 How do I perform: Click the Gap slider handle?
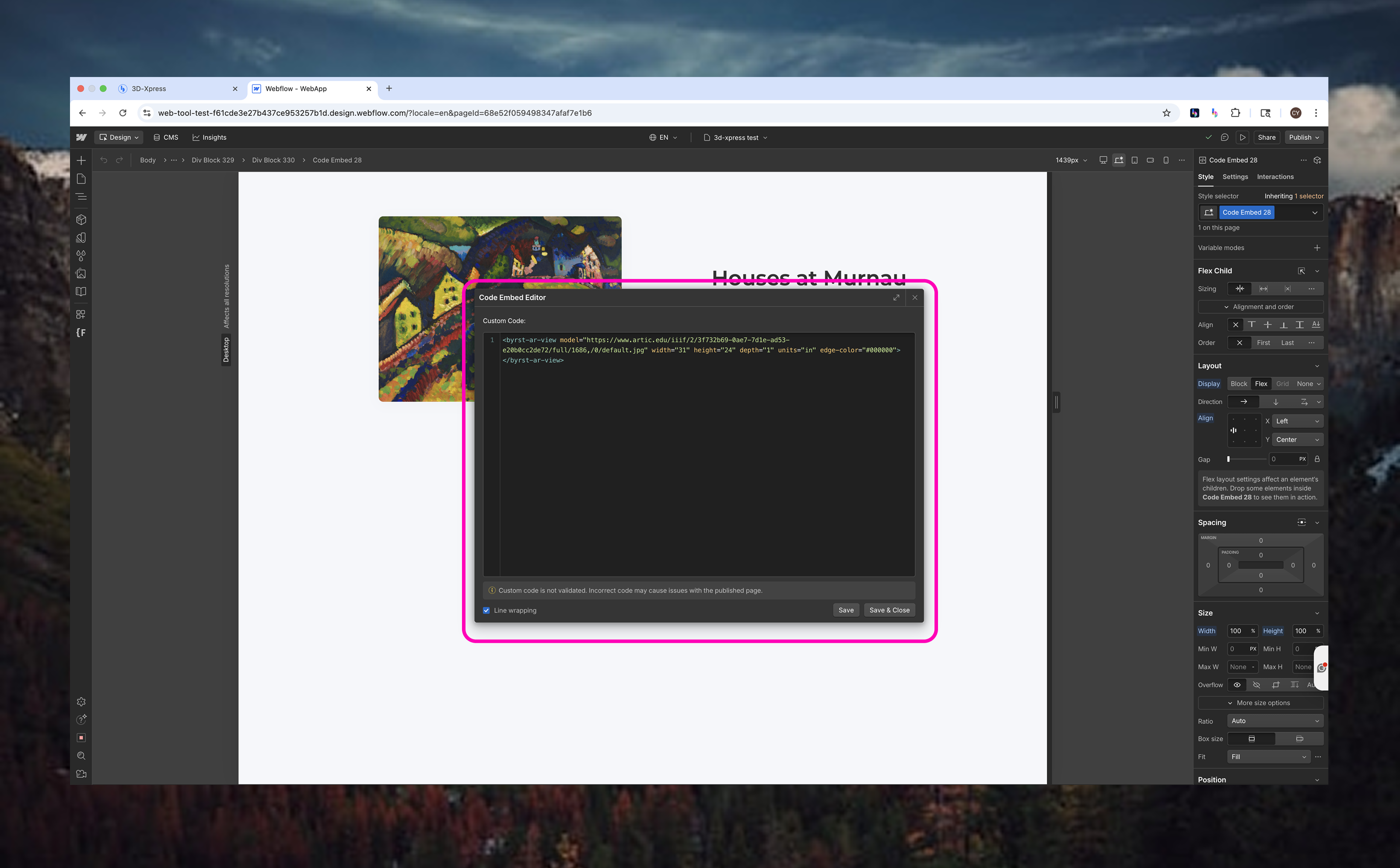(x=1228, y=459)
